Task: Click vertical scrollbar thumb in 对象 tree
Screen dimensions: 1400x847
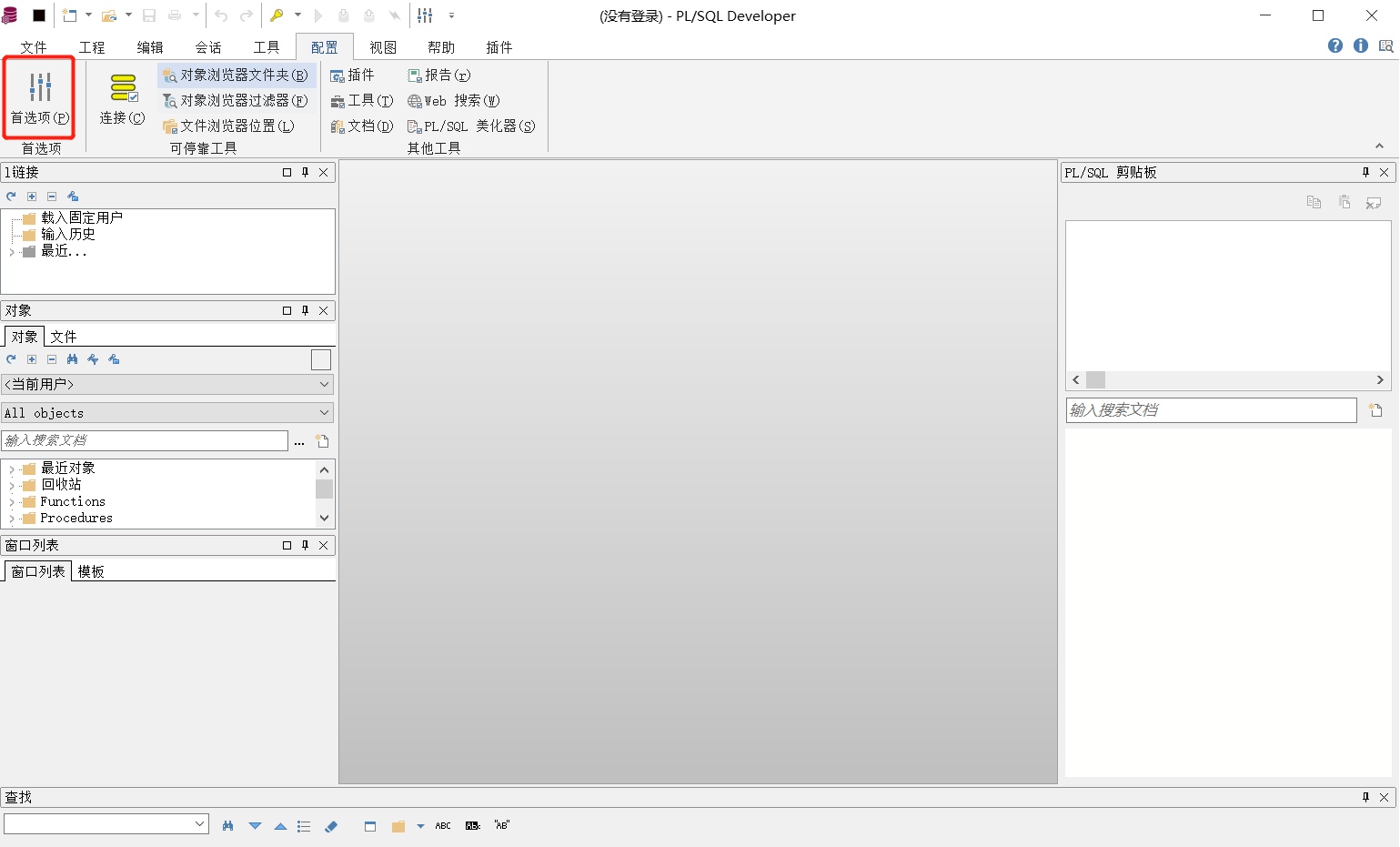Action: click(324, 489)
